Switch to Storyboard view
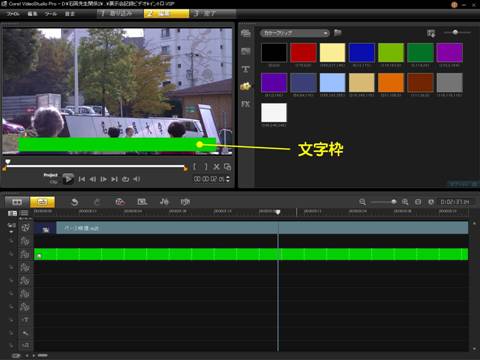 pos(17,202)
